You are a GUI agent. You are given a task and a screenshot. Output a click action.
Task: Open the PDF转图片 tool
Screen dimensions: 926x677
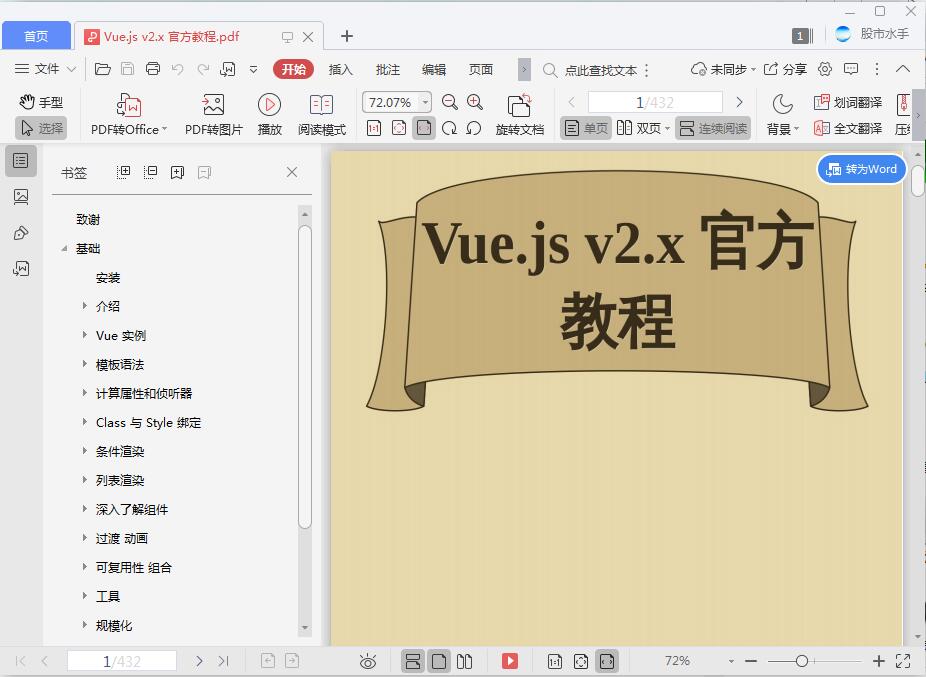211,112
